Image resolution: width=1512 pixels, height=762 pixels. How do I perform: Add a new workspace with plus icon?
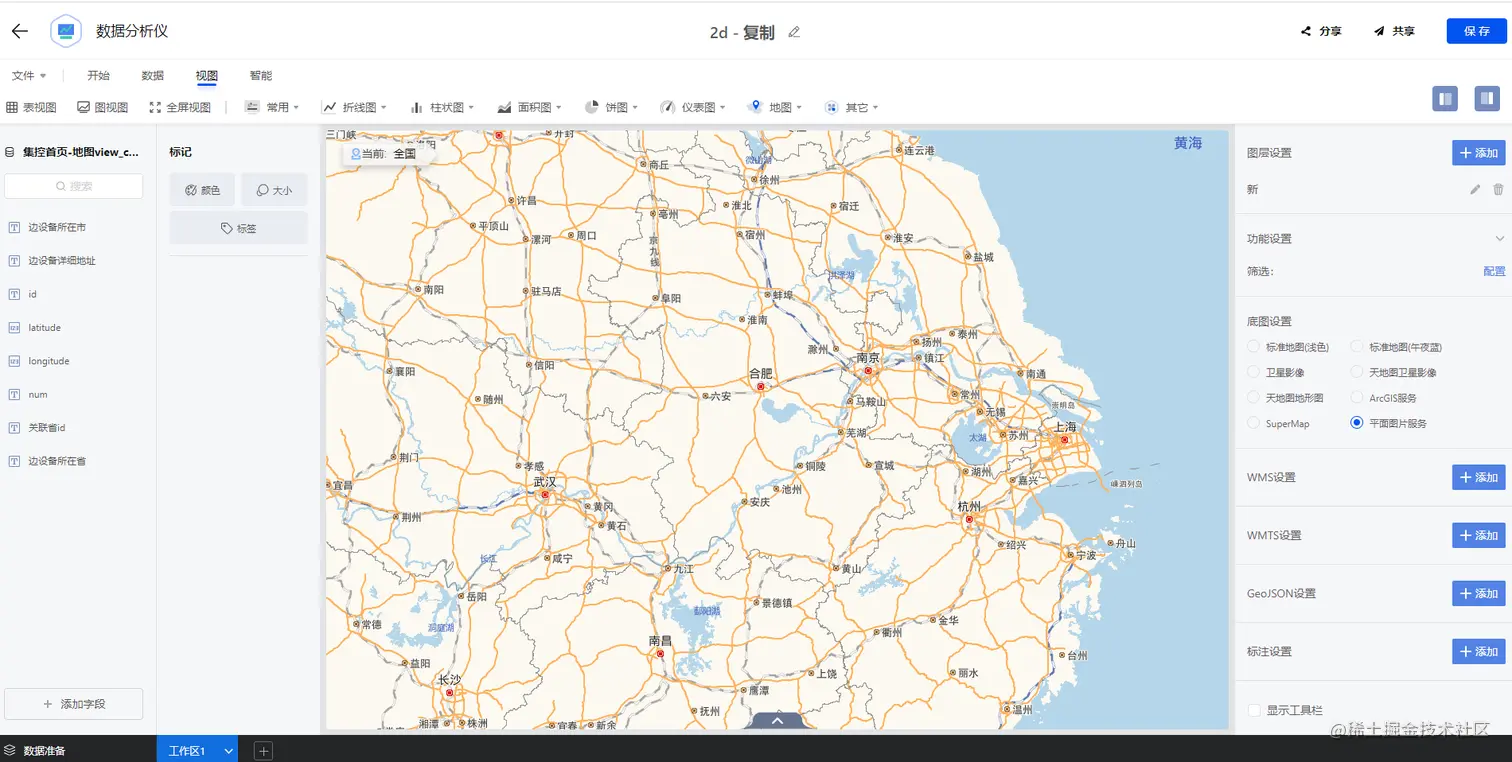pyautogui.click(x=263, y=750)
